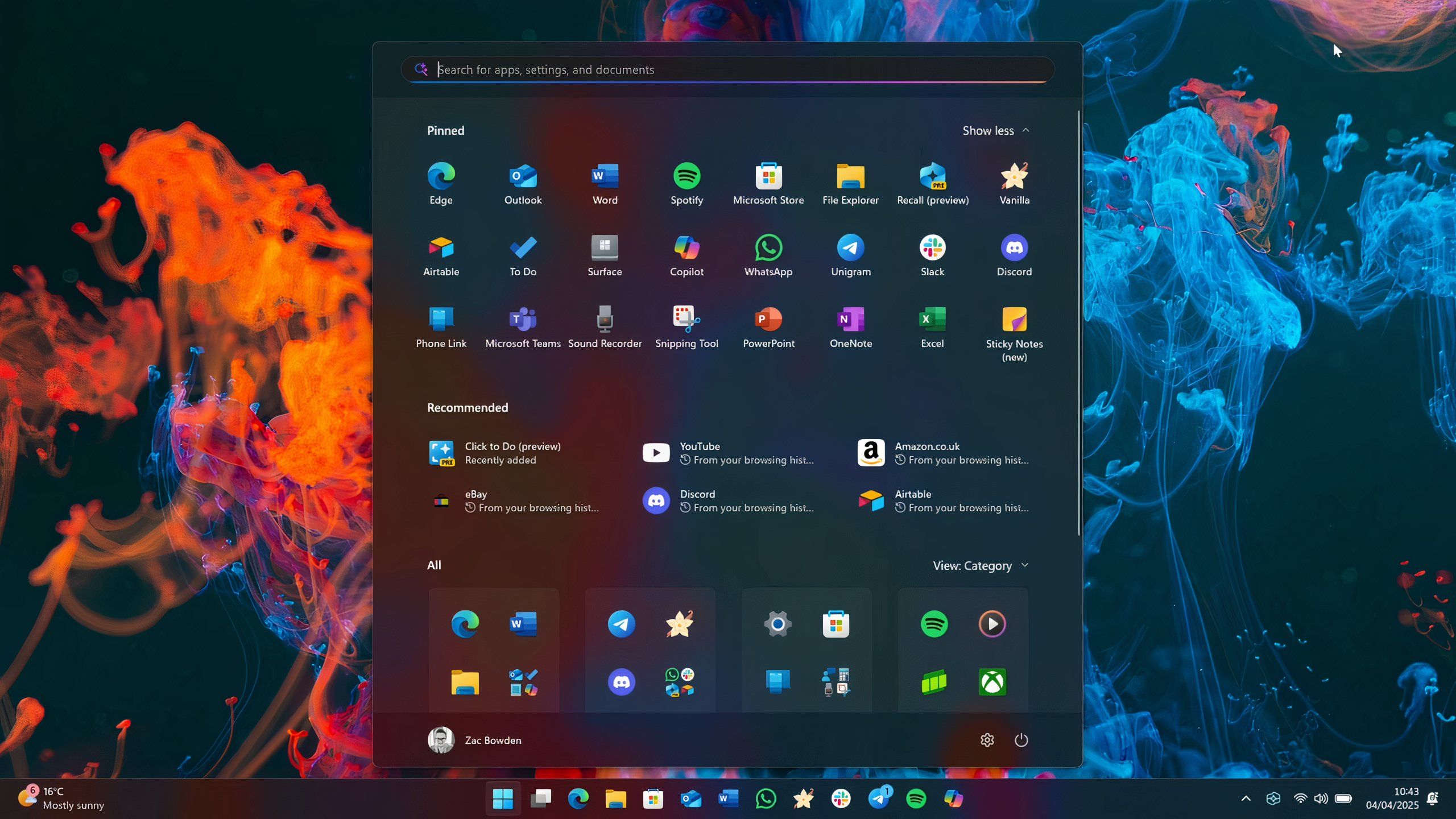Open Spotify from the taskbar

point(916,799)
